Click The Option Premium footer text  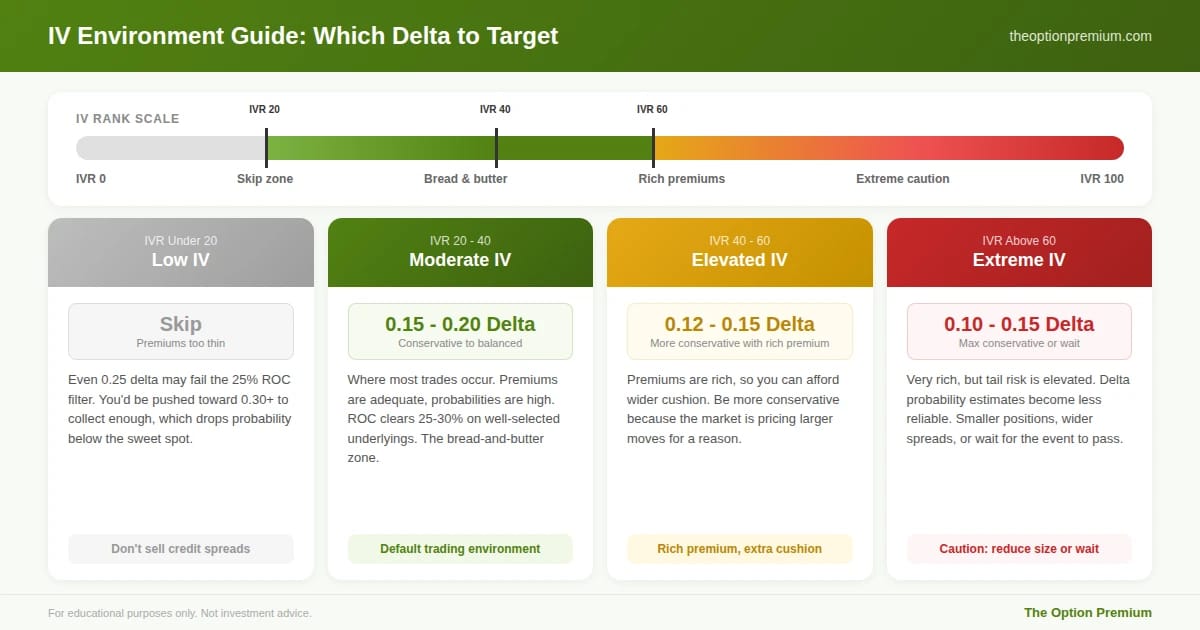1088,613
